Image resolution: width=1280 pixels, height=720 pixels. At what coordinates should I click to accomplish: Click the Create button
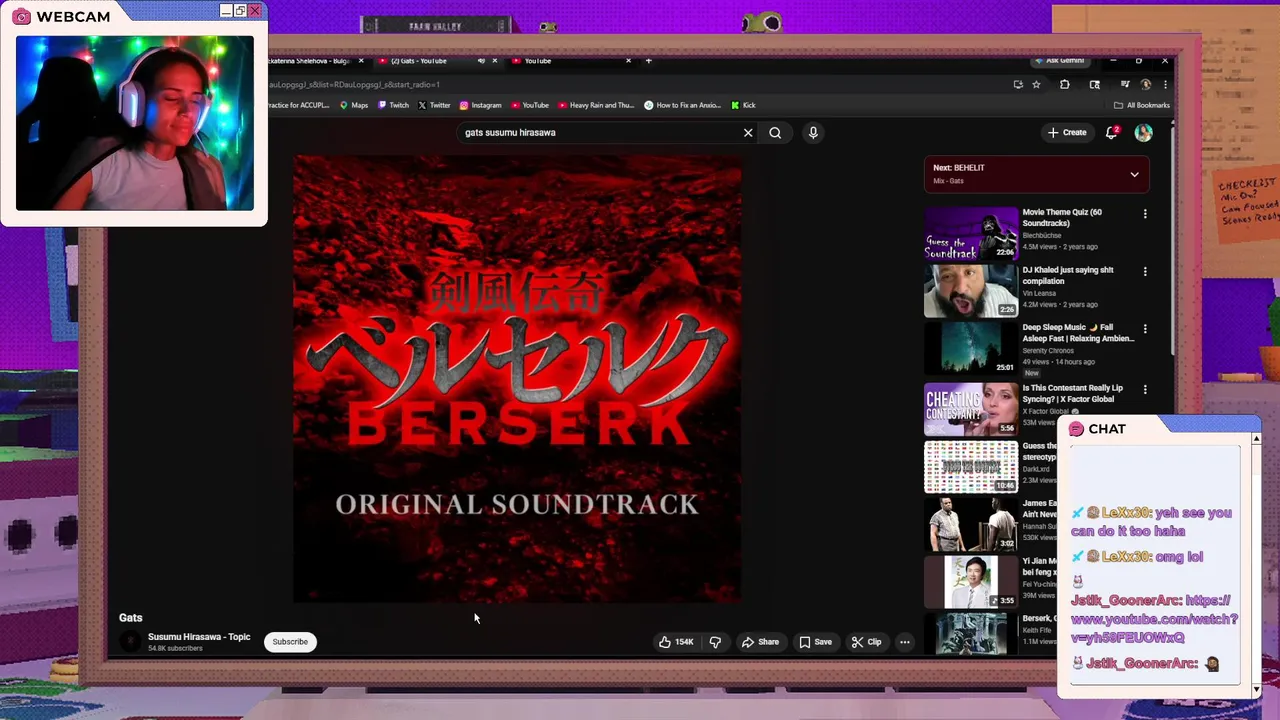coord(1067,132)
